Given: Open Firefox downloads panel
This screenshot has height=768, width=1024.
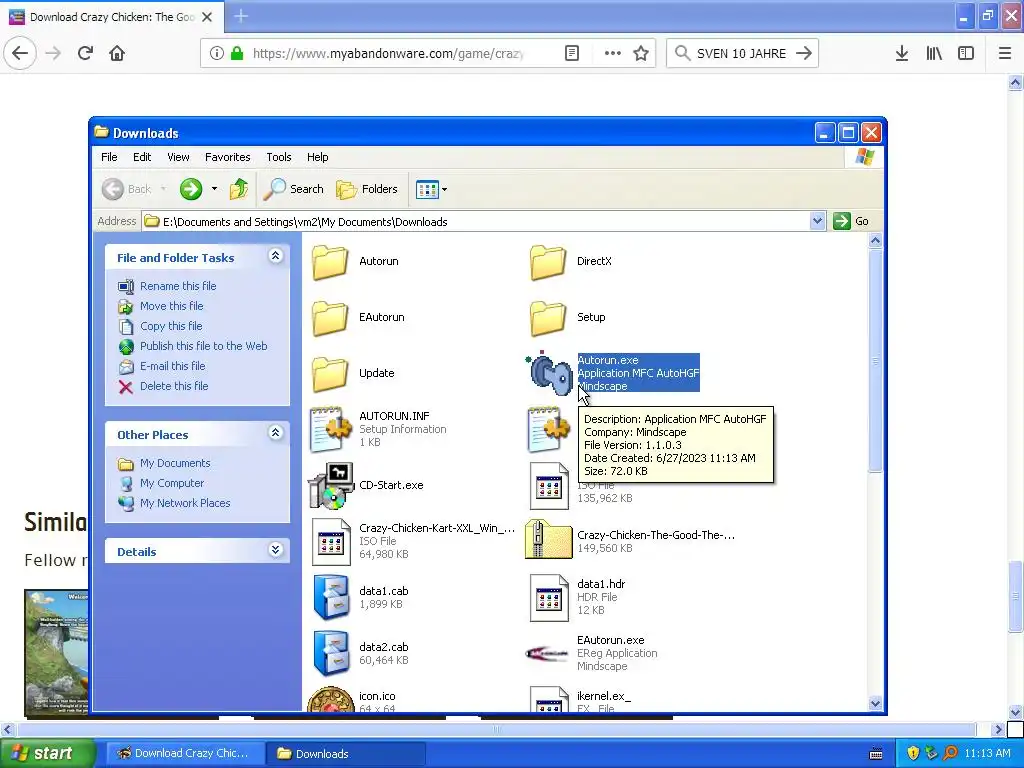Looking at the screenshot, I should click(902, 54).
